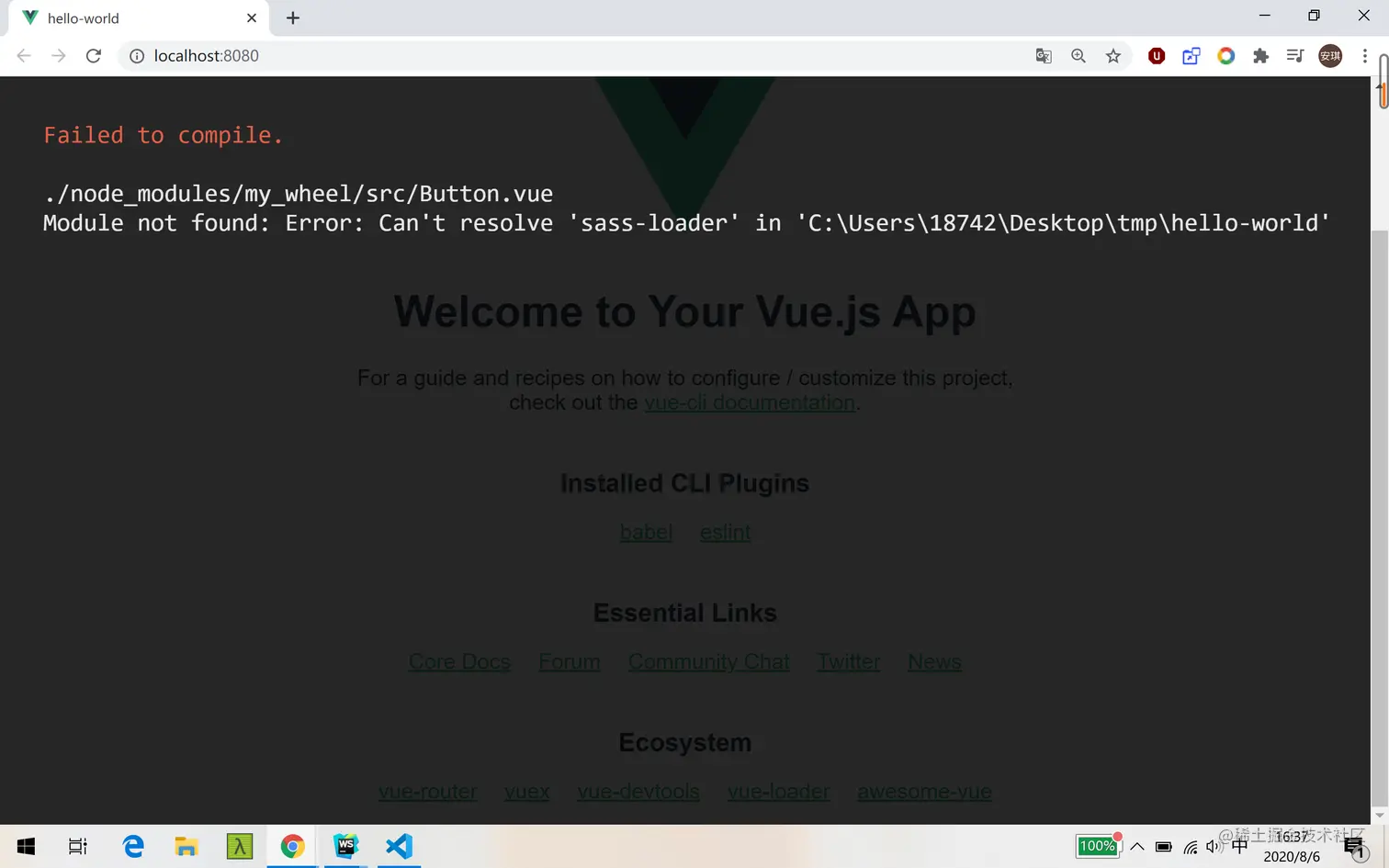Image resolution: width=1389 pixels, height=868 pixels.
Task: Open Chrome profile avatar
Action: (1330, 56)
